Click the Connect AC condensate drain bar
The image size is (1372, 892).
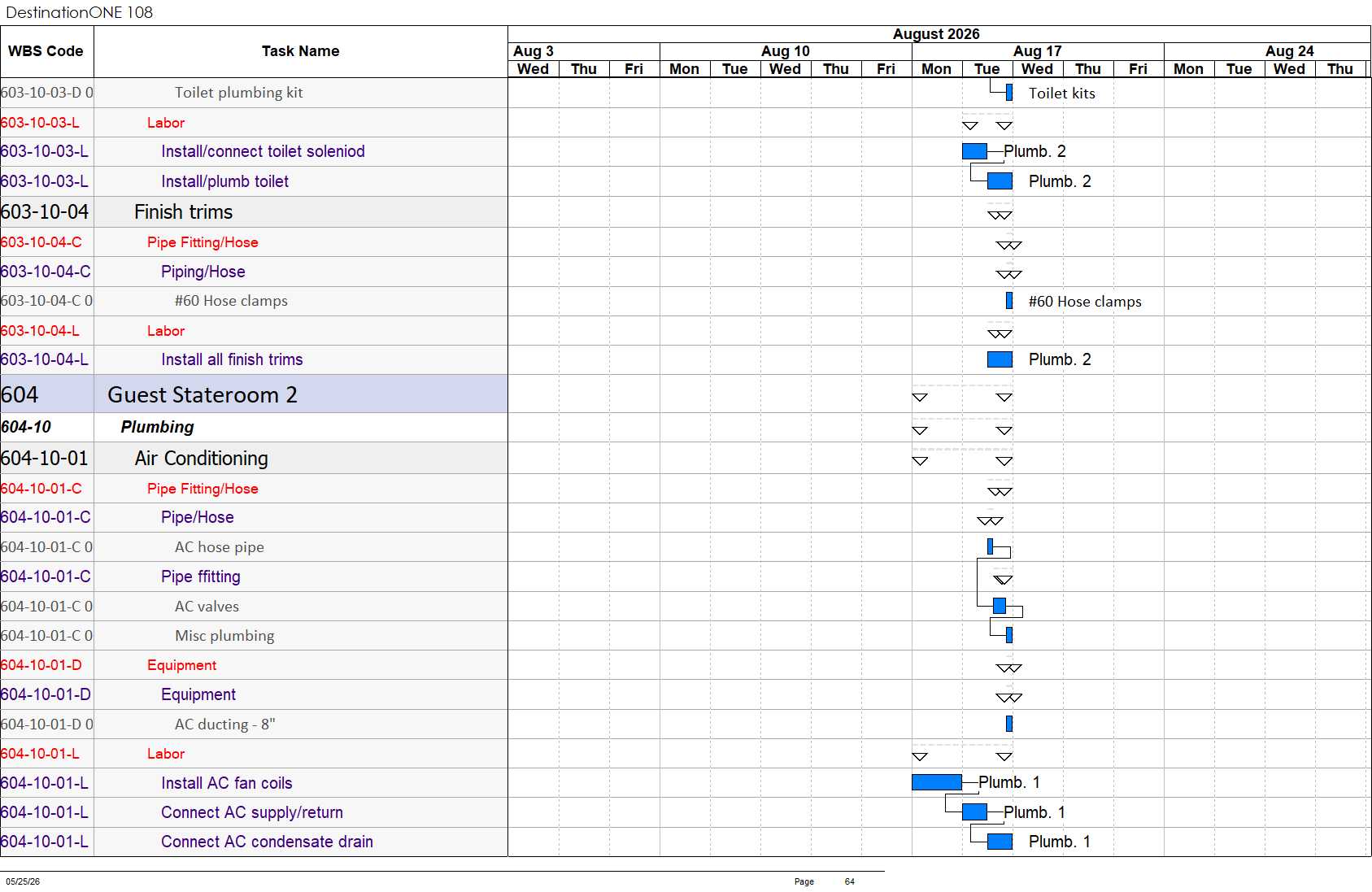point(1000,842)
